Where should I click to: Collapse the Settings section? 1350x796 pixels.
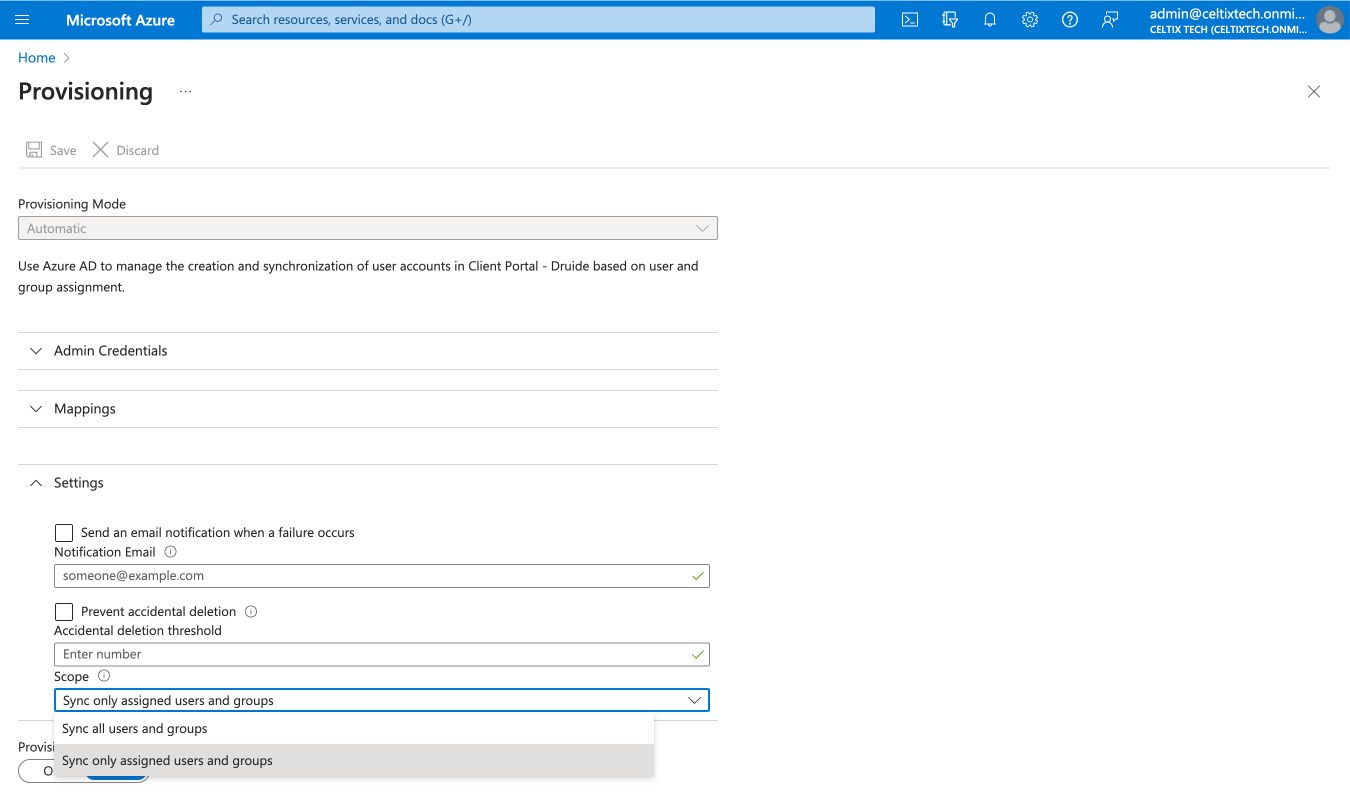click(x=368, y=483)
